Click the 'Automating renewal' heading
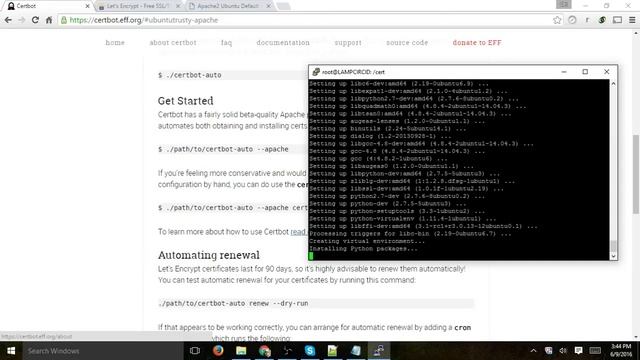640x360 pixels. [209, 255]
